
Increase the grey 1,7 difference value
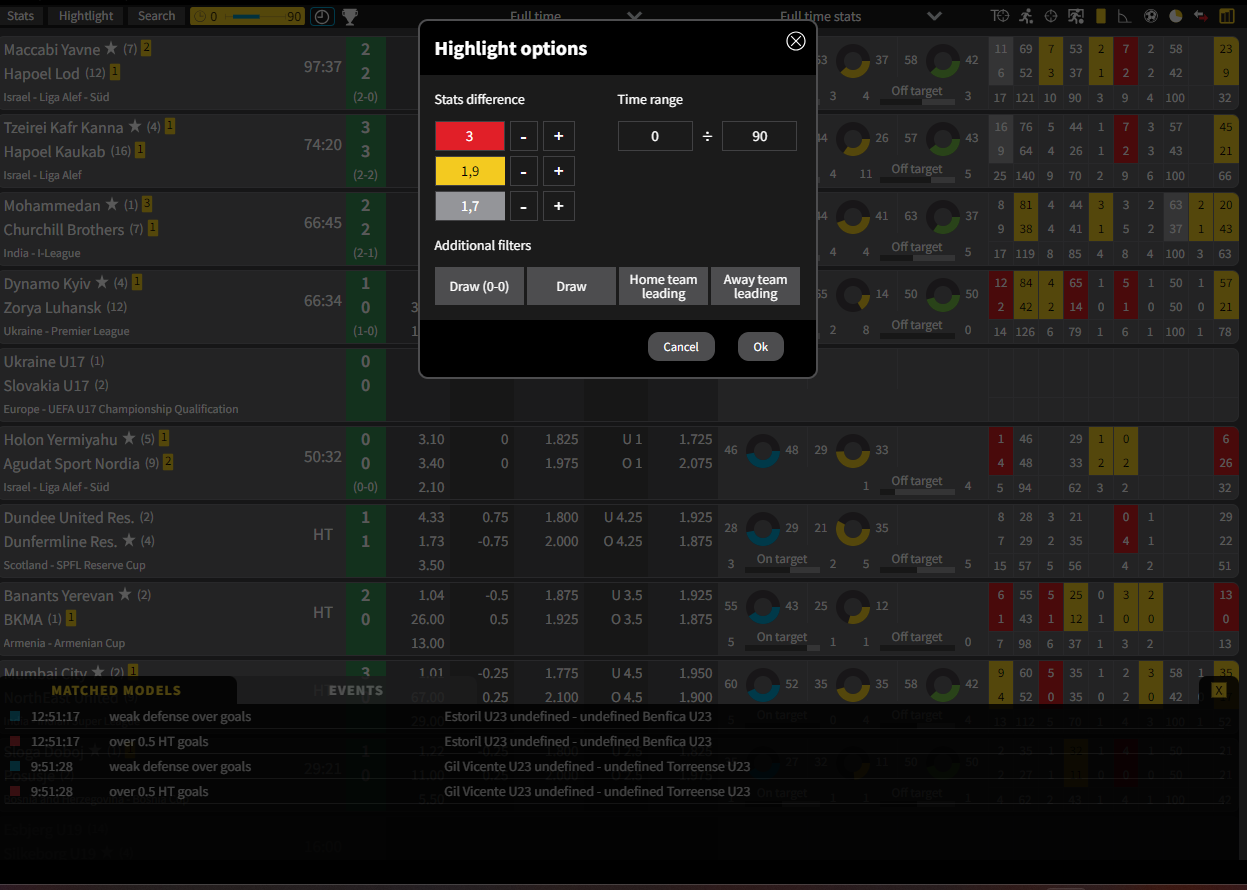[558, 206]
